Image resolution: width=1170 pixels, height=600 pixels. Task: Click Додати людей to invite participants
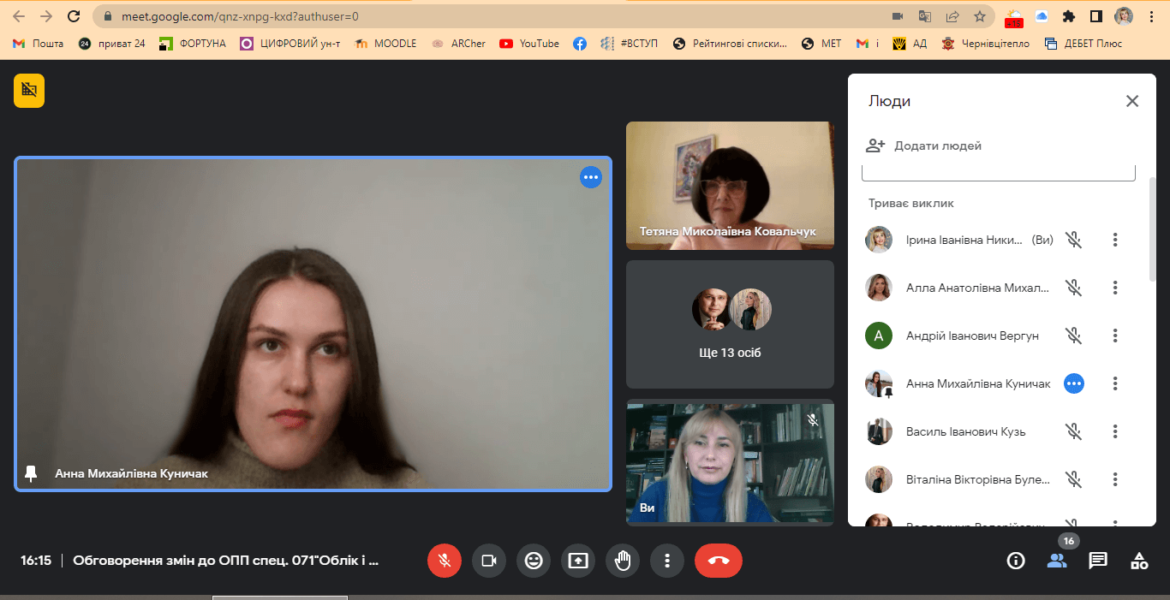(924, 146)
